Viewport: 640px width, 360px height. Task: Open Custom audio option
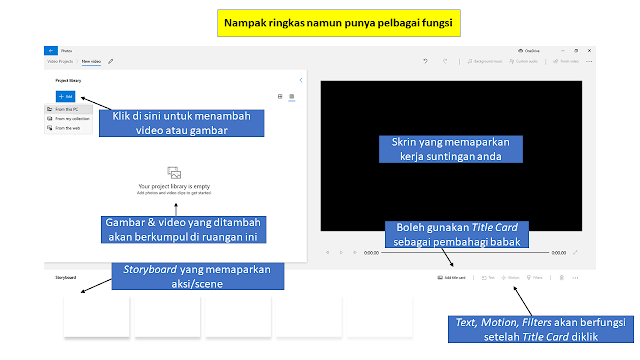[x=523, y=61]
